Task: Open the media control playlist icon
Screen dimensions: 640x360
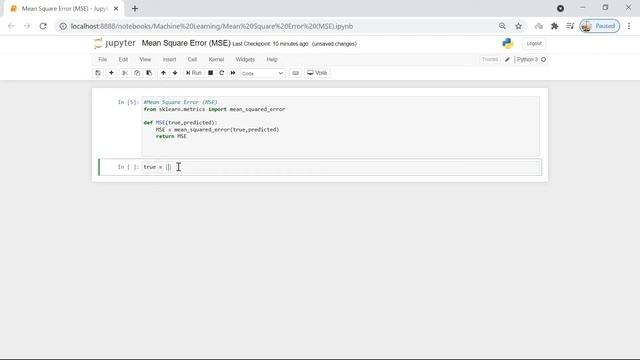Action: coord(570,26)
